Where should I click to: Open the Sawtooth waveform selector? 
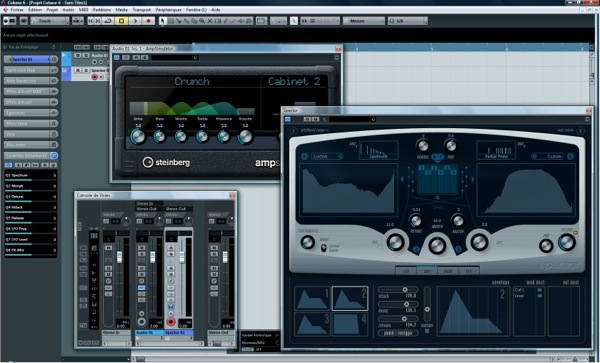pos(378,150)
